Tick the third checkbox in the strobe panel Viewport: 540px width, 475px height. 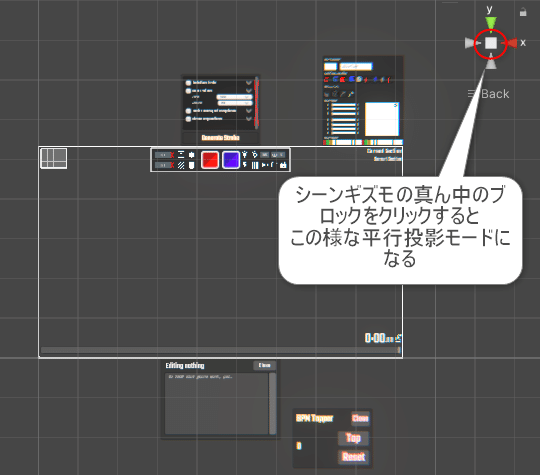(188, 111)
